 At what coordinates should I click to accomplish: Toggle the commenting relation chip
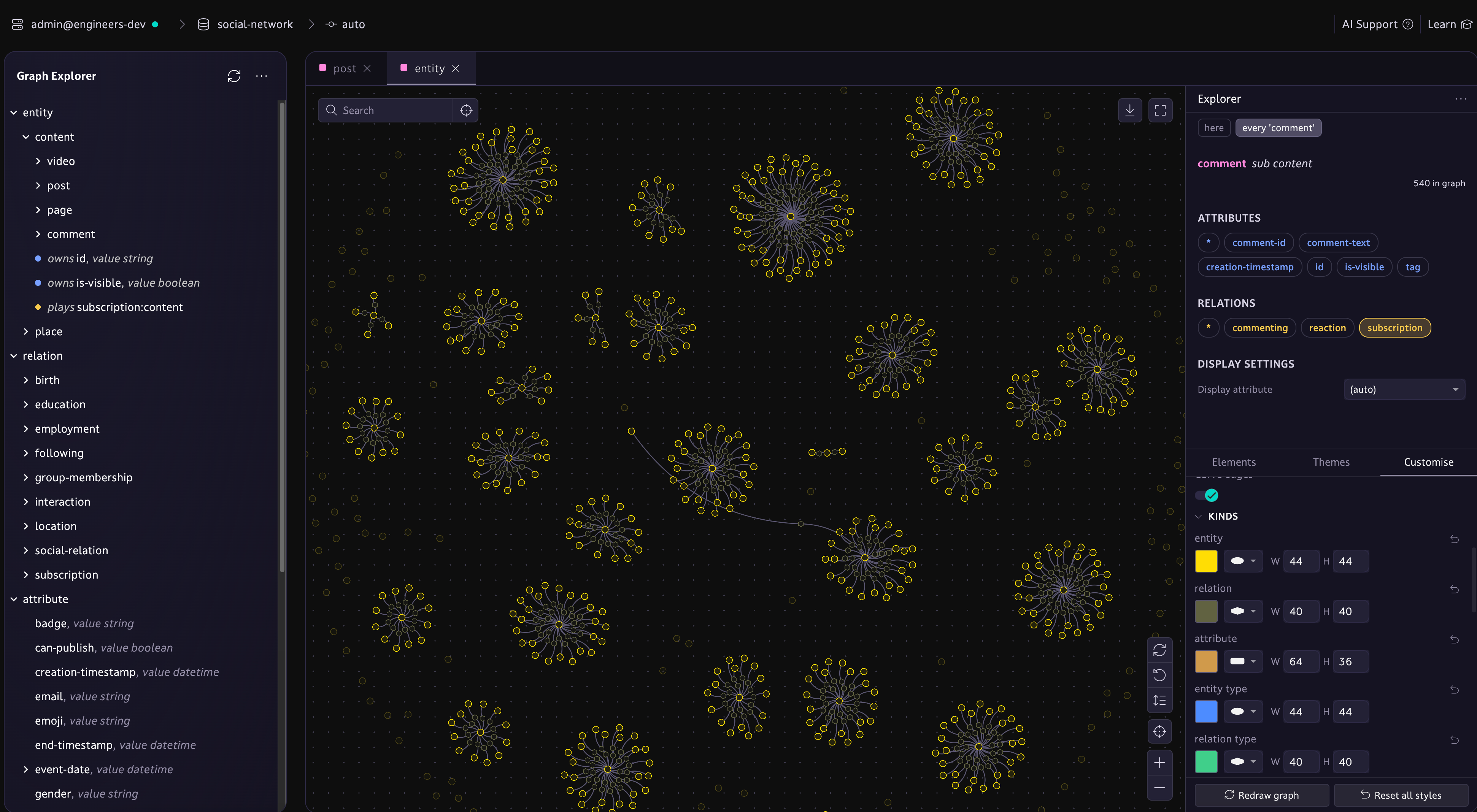coord(1260,328)
